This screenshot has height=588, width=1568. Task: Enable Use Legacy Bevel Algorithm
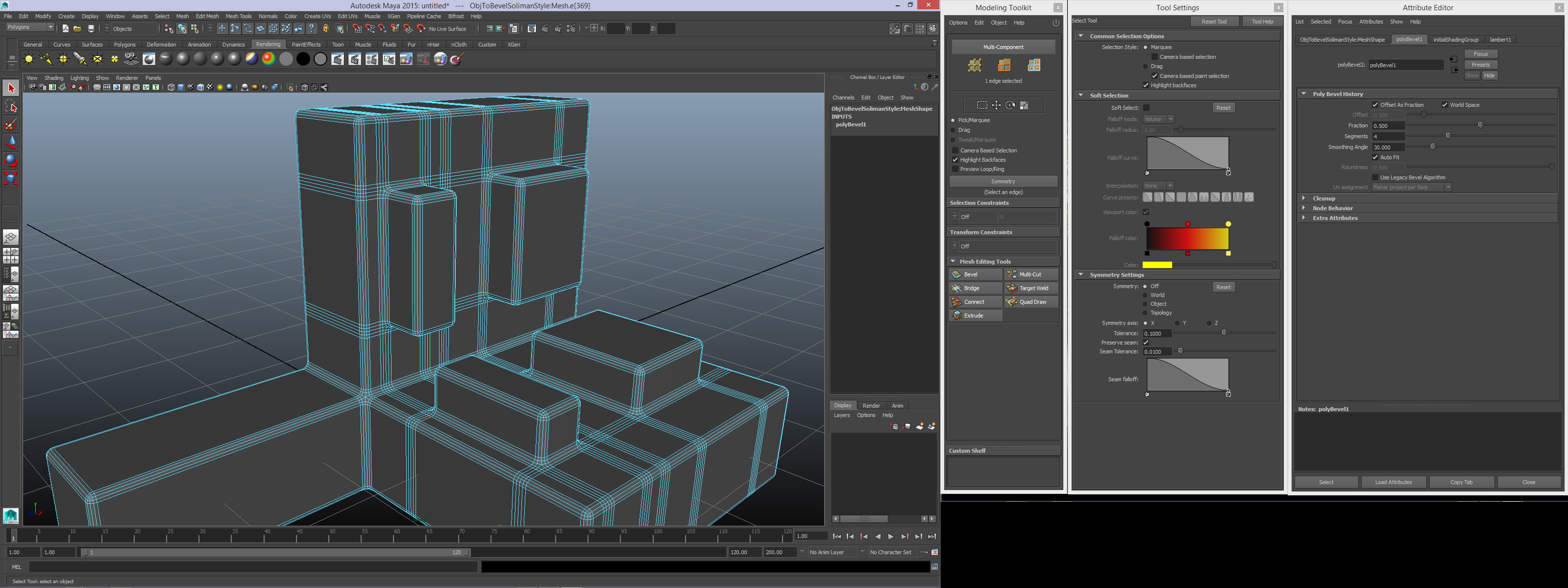point(1375,177)
